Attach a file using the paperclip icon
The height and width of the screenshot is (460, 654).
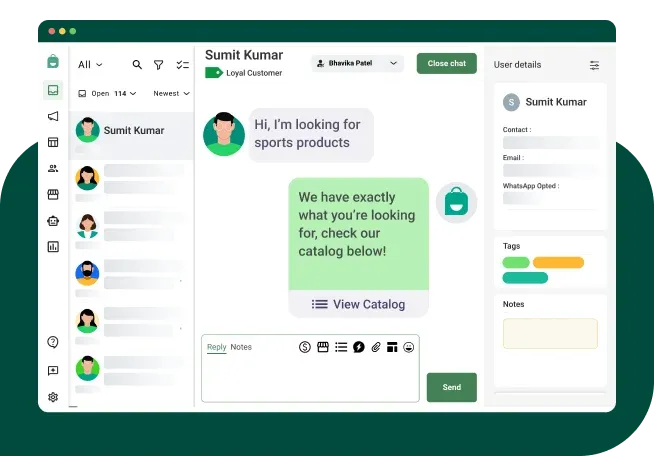(376, 347)
